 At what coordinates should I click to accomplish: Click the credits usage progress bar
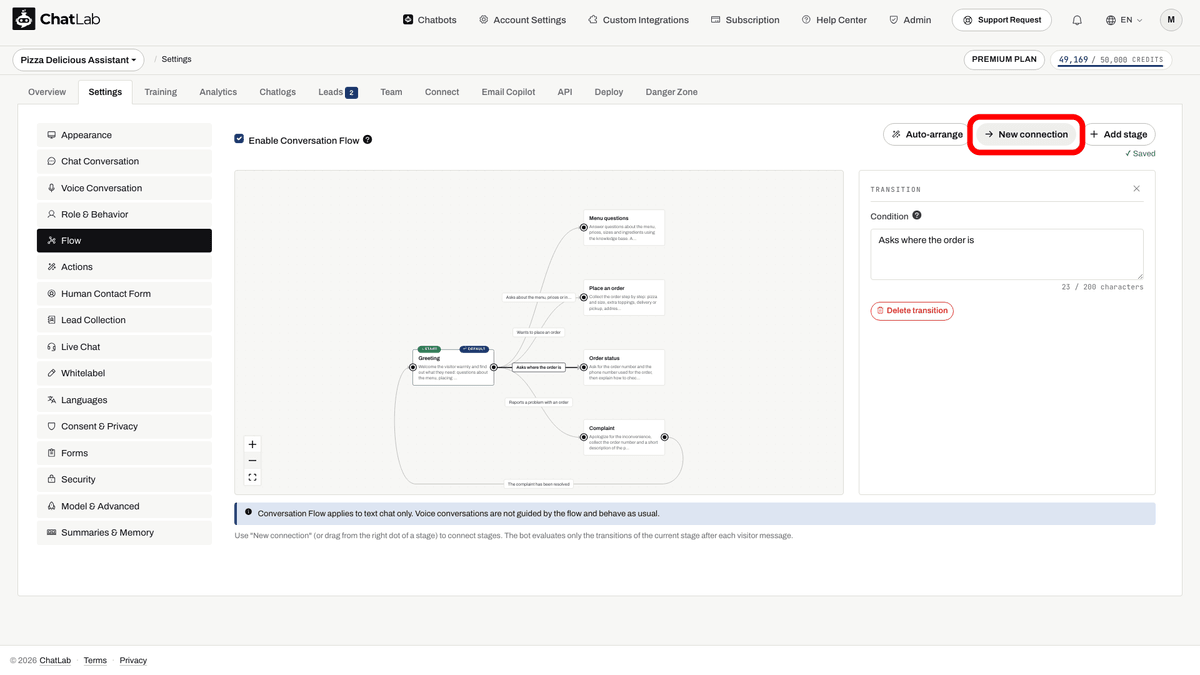point(1111,67)
